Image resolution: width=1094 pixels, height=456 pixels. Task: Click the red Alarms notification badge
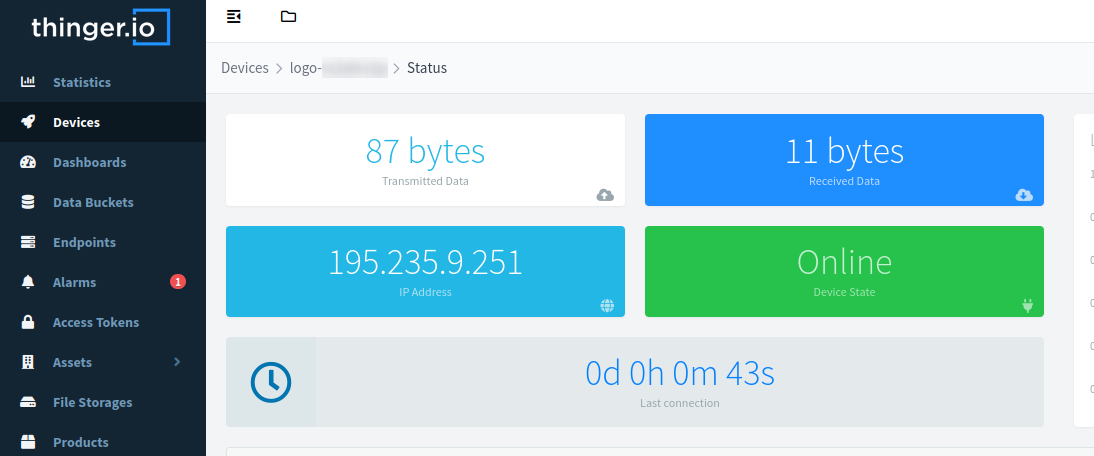click(x=178, y=282)
